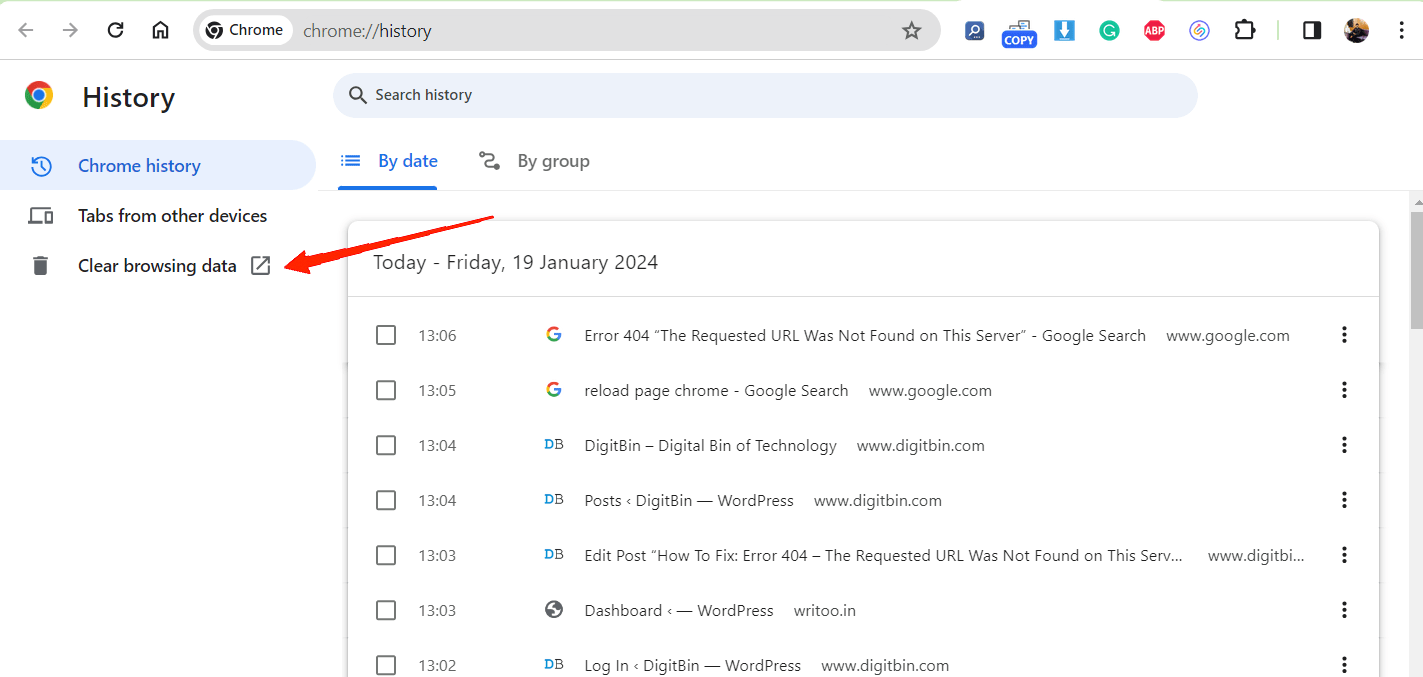
Task: Click the devices icon beside Tabs from other devices
Action: click(41, 215)
